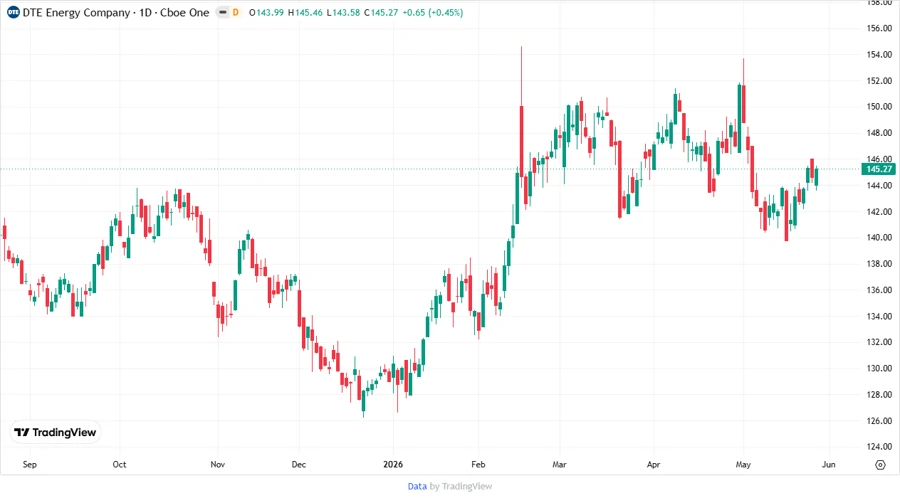The height and width of the screenshot is (498, 900).
Task: Click the May label on time axis
Action: pyautogui.click(x=743, y=465)
